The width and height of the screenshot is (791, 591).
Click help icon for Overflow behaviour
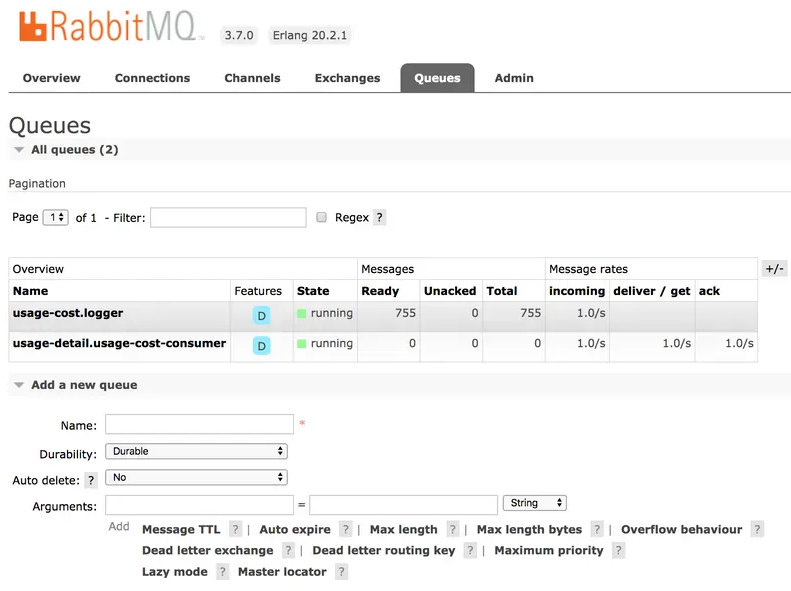tap(757, 530)
